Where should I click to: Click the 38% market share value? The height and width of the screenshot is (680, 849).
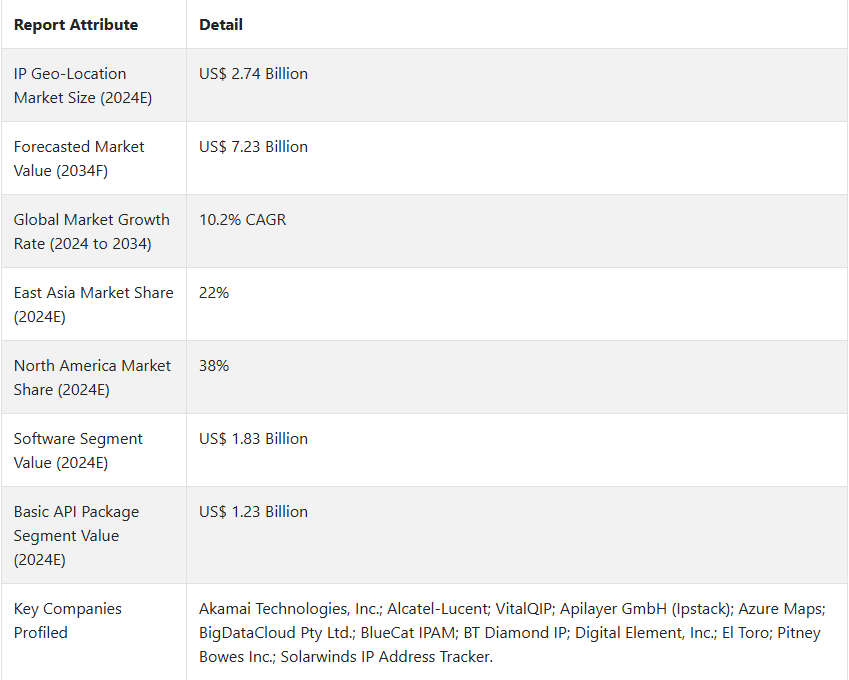point(214,366)
